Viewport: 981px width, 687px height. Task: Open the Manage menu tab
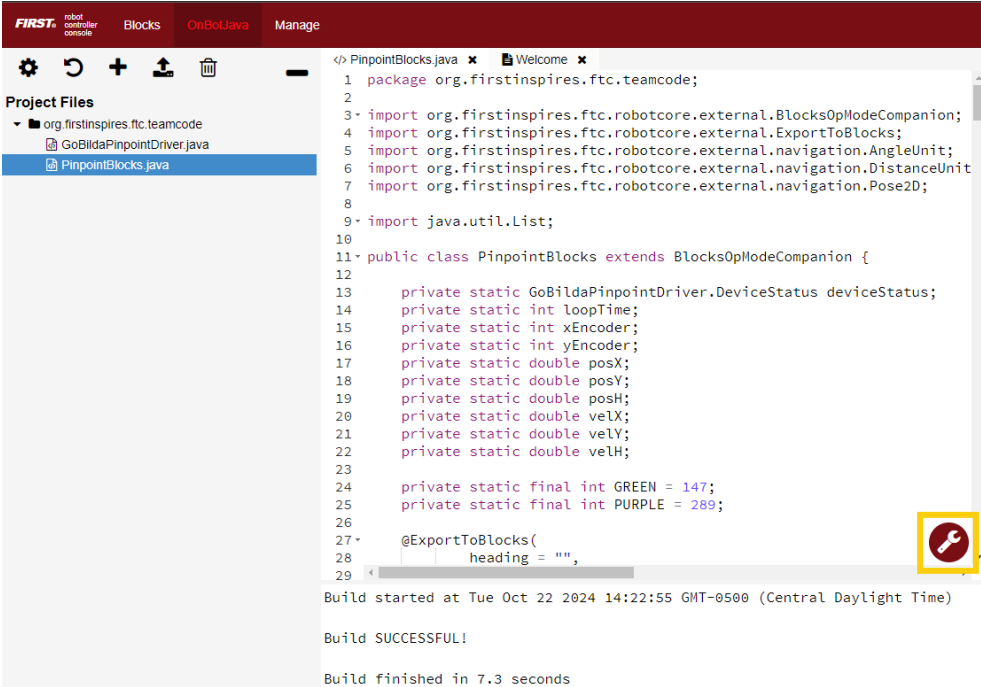pyautogui.click(x=297, y=25)
